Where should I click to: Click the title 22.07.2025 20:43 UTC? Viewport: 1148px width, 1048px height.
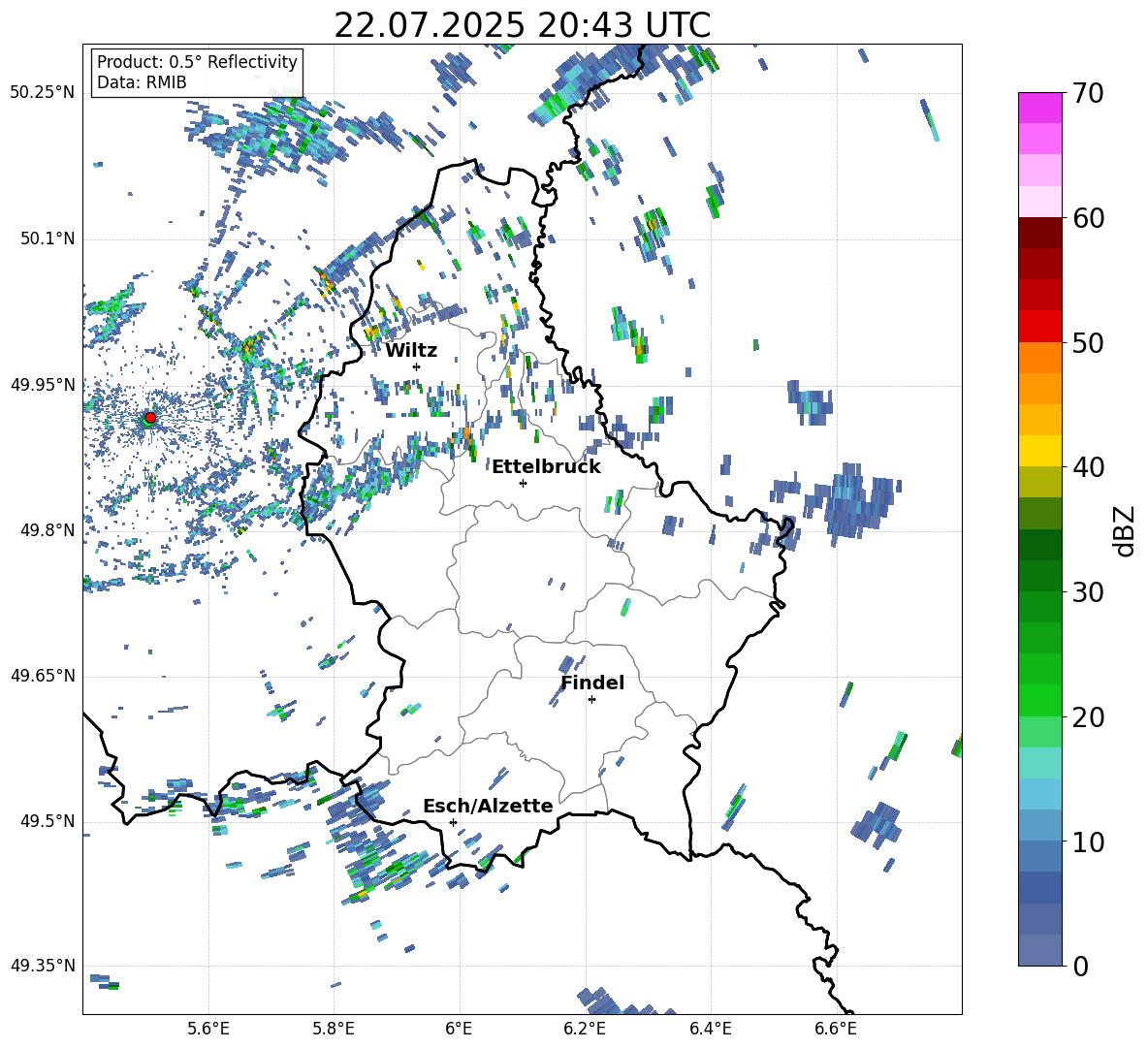point(522,25)
